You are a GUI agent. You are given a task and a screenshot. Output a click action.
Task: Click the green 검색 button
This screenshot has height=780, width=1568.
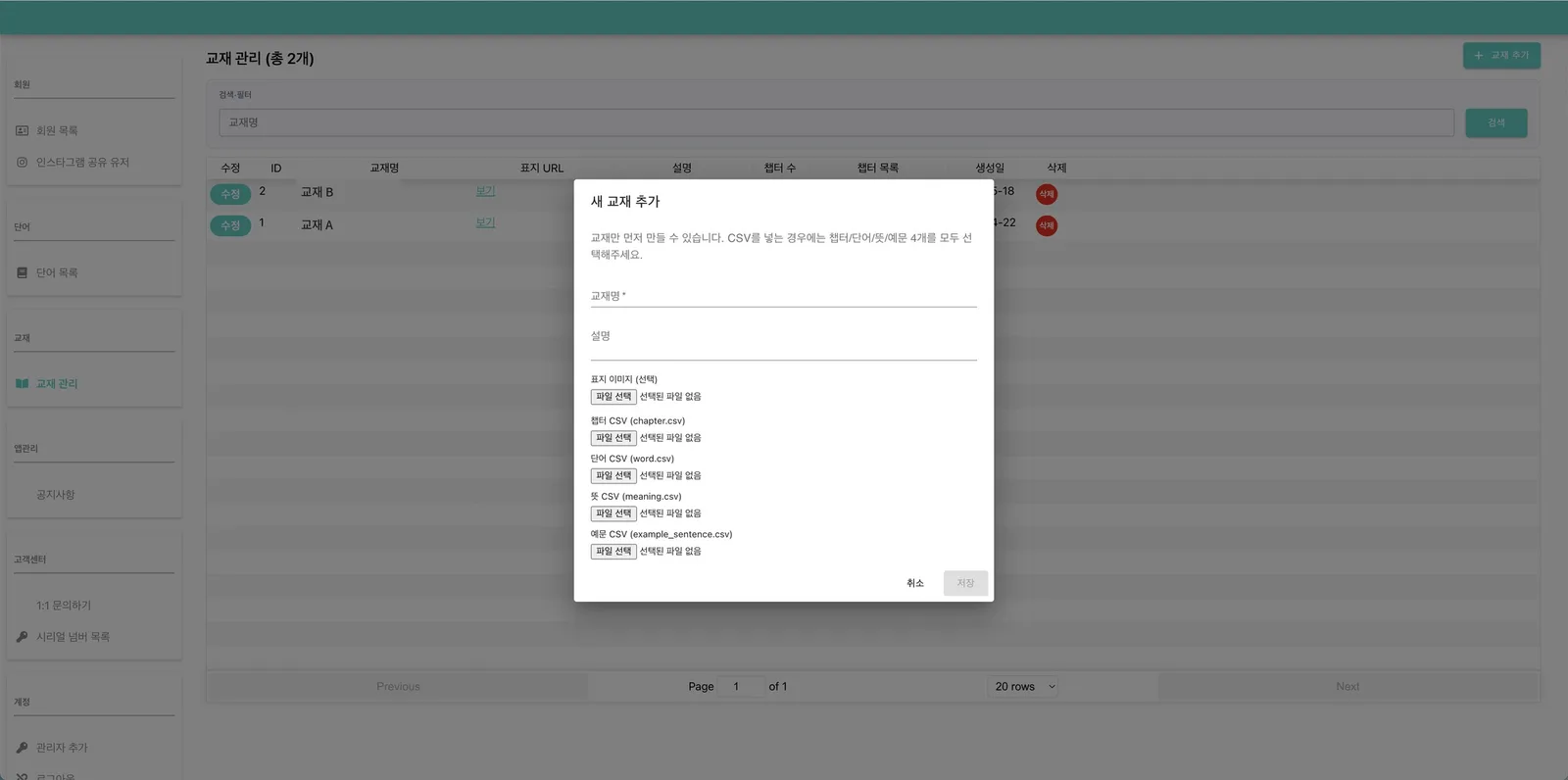[1496, 122]
